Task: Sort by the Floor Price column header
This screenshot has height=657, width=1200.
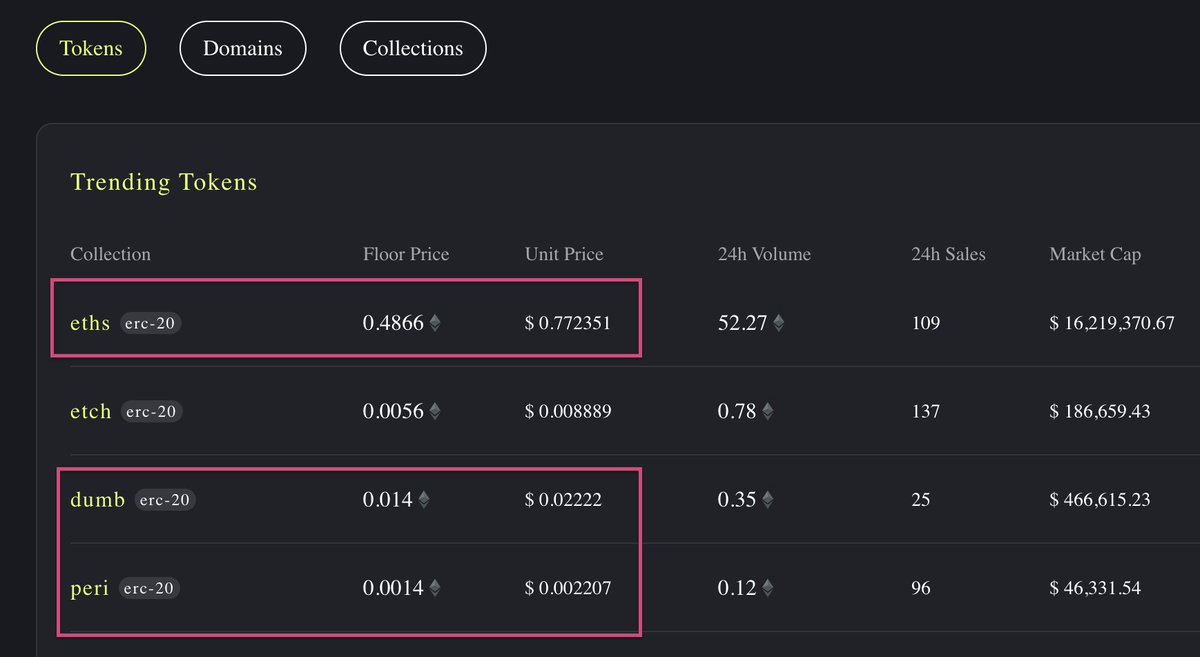Action: point(405,254)
